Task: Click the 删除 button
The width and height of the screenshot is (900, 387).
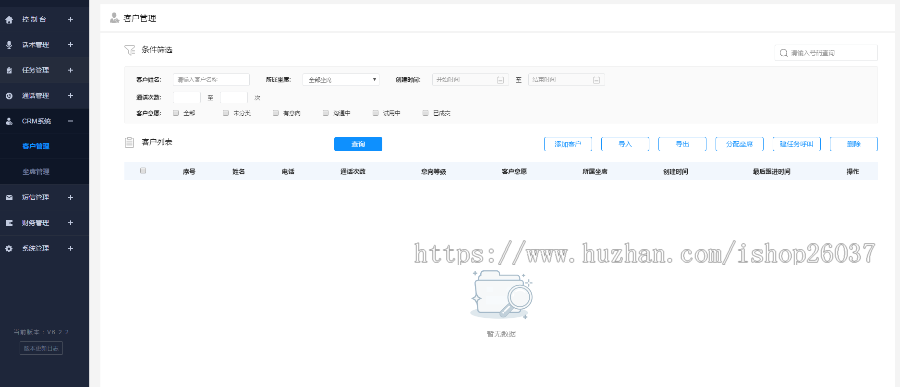Action: 854,144
